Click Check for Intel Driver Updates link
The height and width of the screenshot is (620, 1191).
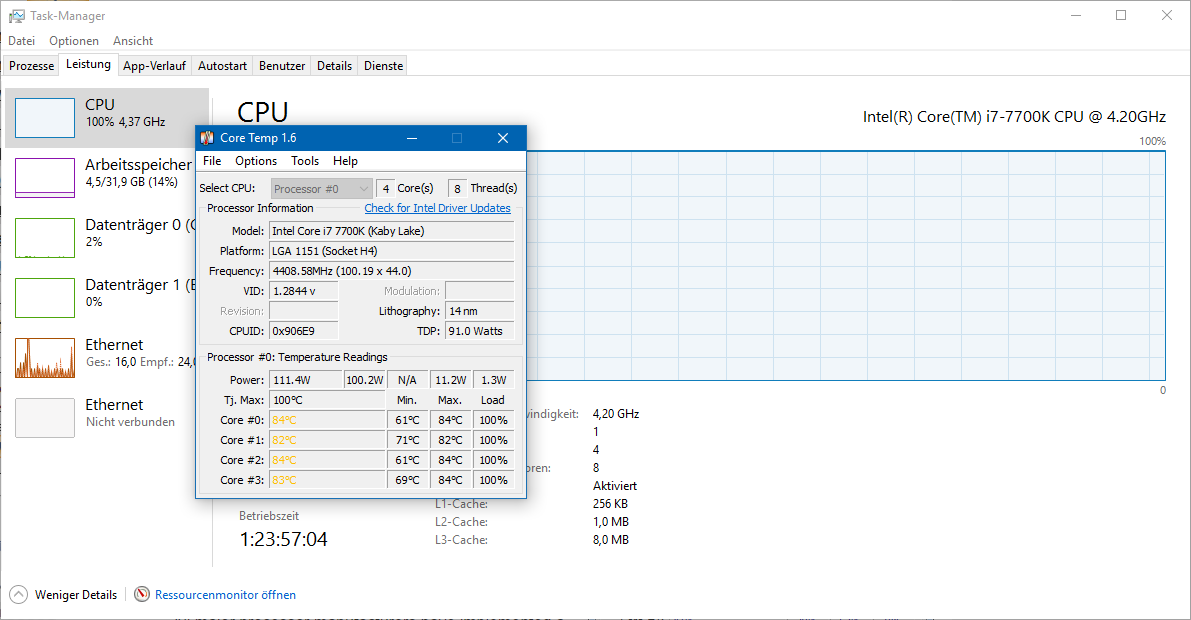tap(438, 208)
